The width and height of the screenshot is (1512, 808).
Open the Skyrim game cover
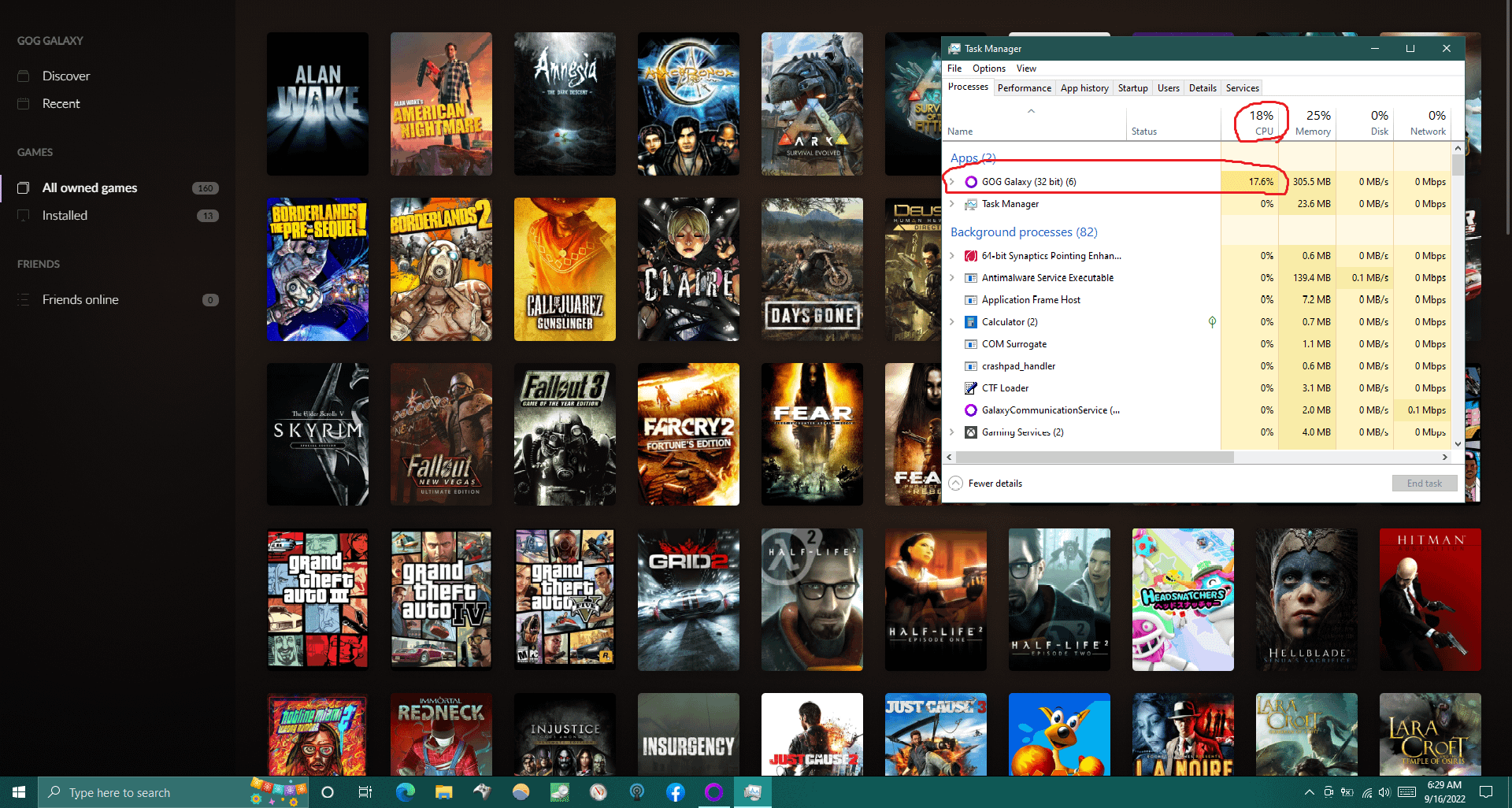tap(317, 434)
